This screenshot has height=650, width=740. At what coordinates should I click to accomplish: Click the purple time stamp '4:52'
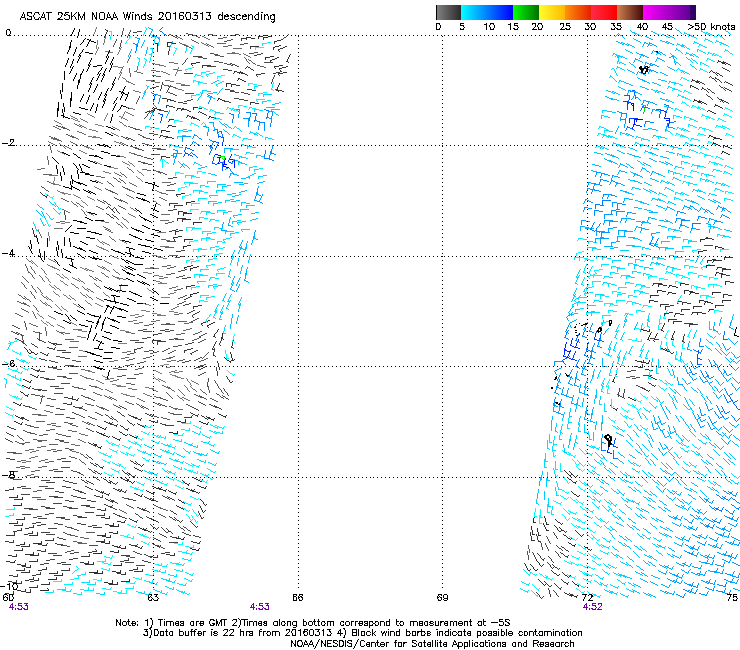(592, 607)
